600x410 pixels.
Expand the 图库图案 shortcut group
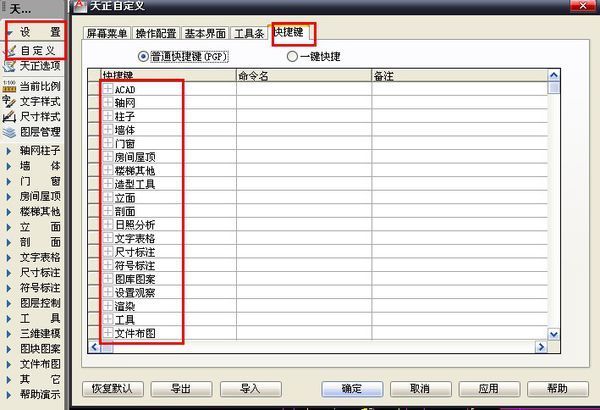108,279
